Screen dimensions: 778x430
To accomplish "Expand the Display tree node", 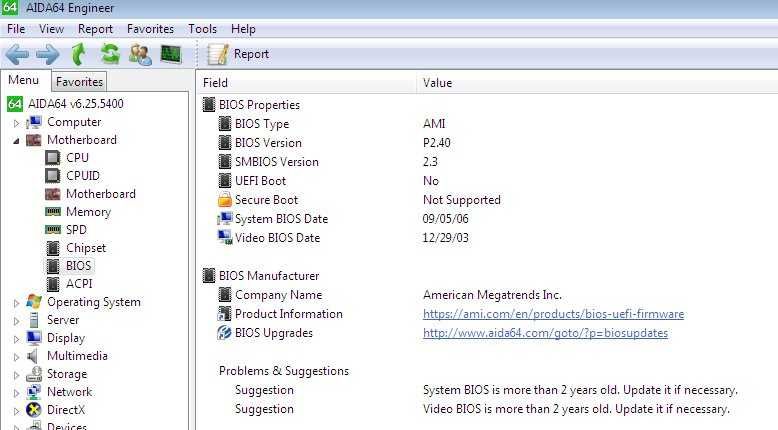I will [x=16, y=339].
